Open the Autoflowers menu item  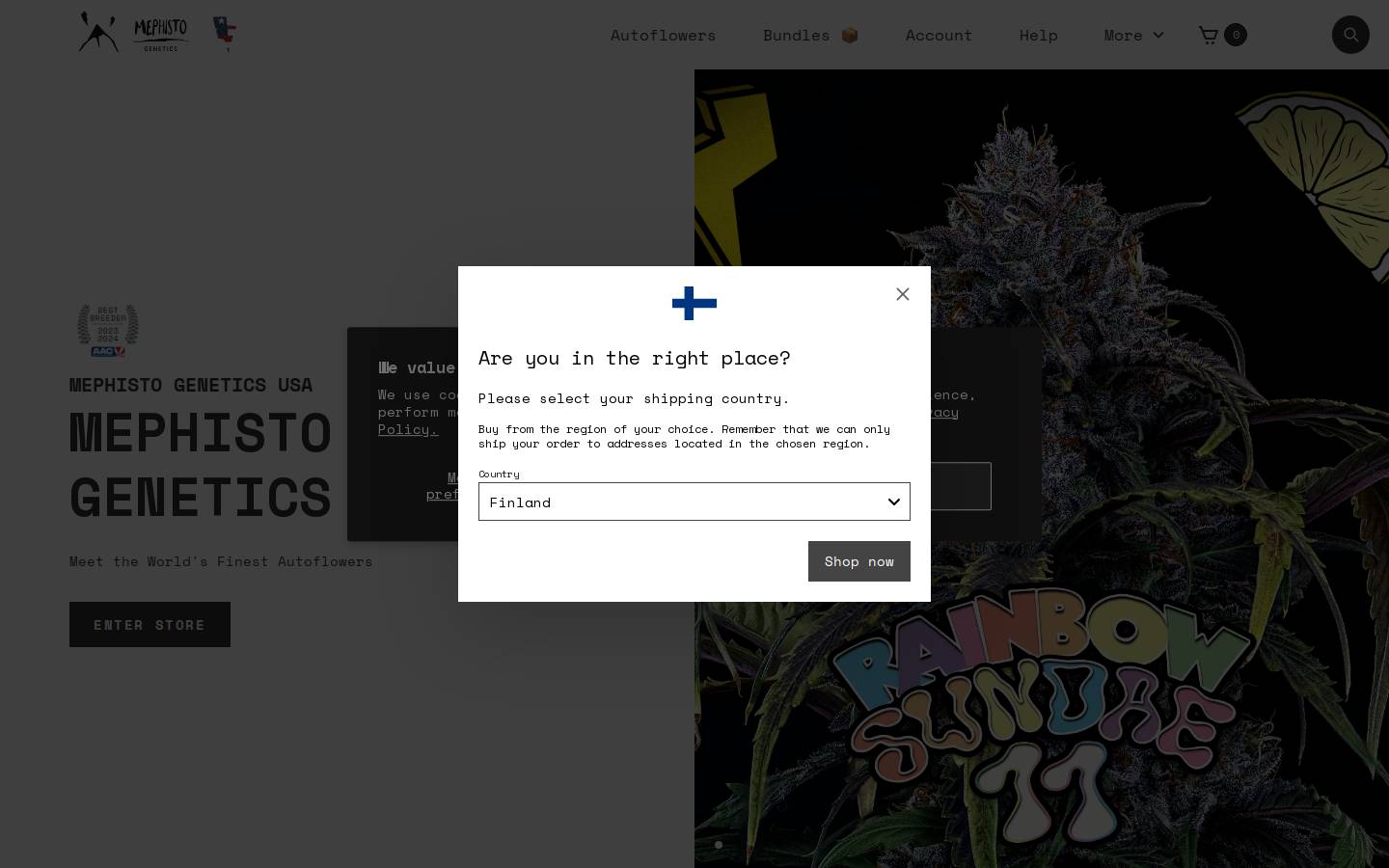point(664,35)
